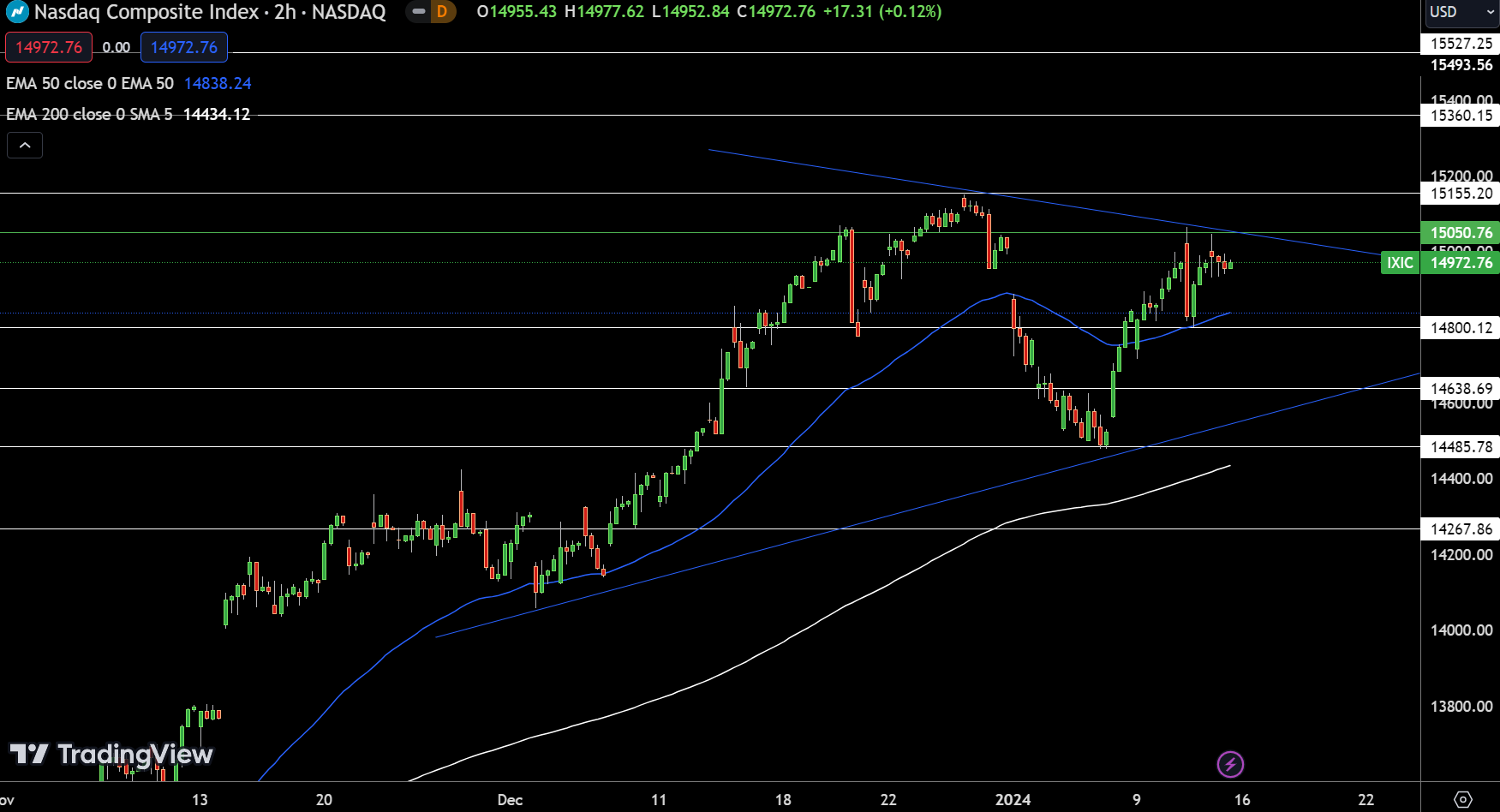Click the 2024 label on time axis
Image resolution: width=1500 pixels, height=812 pixels.
(1013, 799)
